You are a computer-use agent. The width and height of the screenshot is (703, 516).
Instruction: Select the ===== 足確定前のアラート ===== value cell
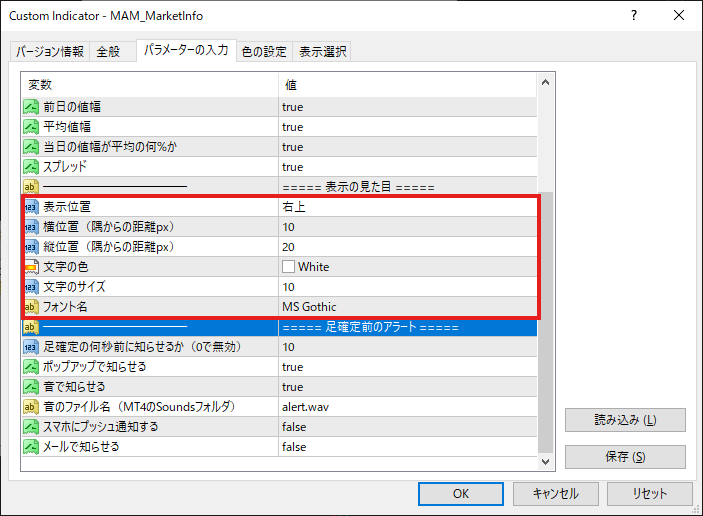point(408,327)
